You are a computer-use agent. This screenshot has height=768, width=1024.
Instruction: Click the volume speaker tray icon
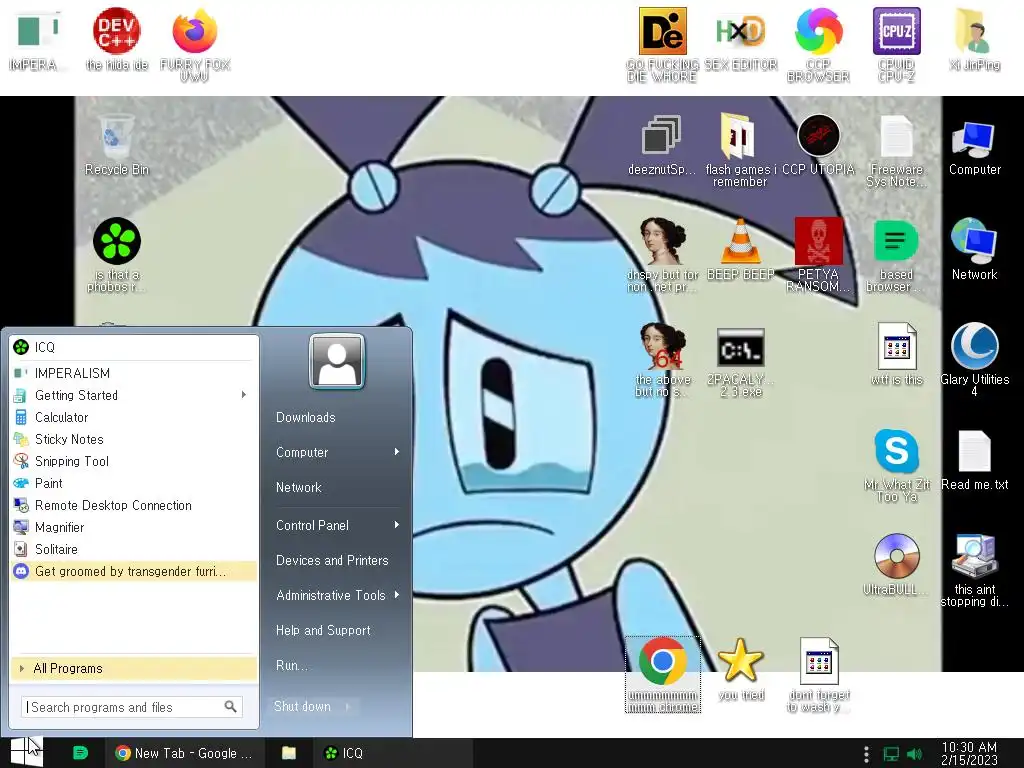914,754
